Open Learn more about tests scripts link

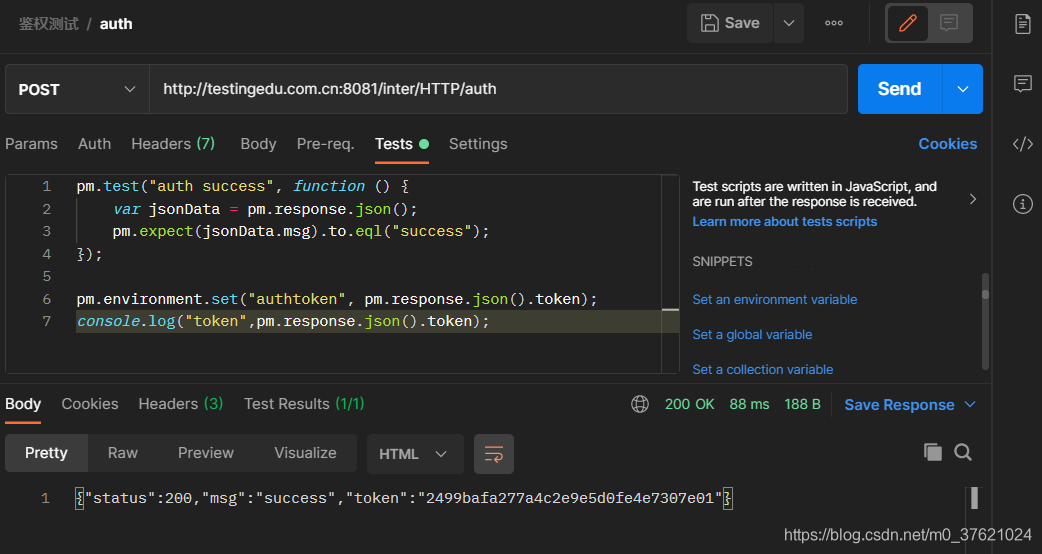pyautogui.click(x=784, y=222)
